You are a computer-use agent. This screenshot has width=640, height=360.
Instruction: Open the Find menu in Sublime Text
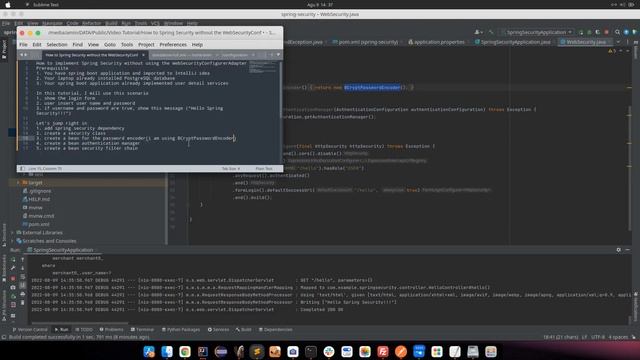pyautogui.click(x=78, y=44)
